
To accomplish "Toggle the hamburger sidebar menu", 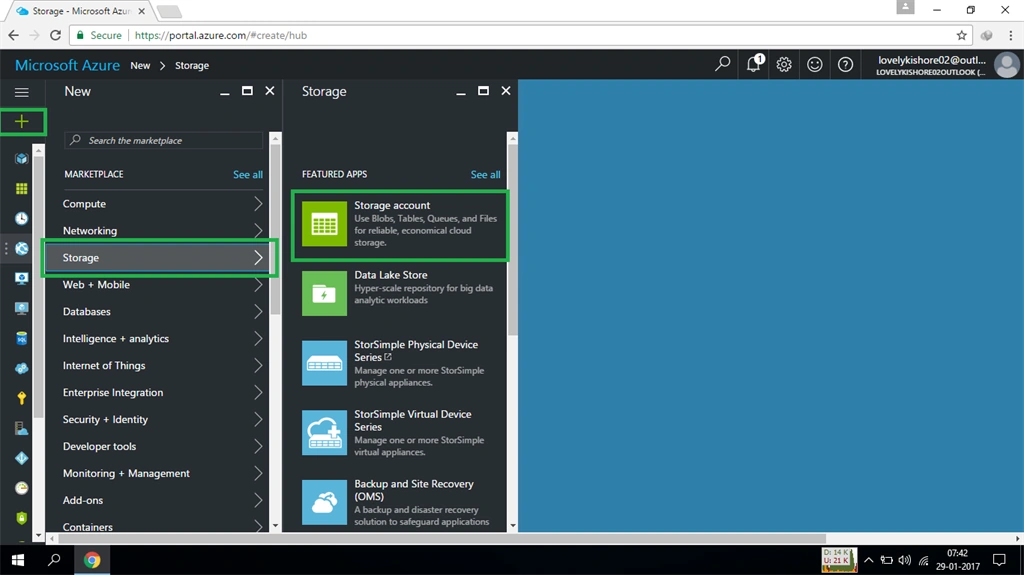I will click(22, 93).
